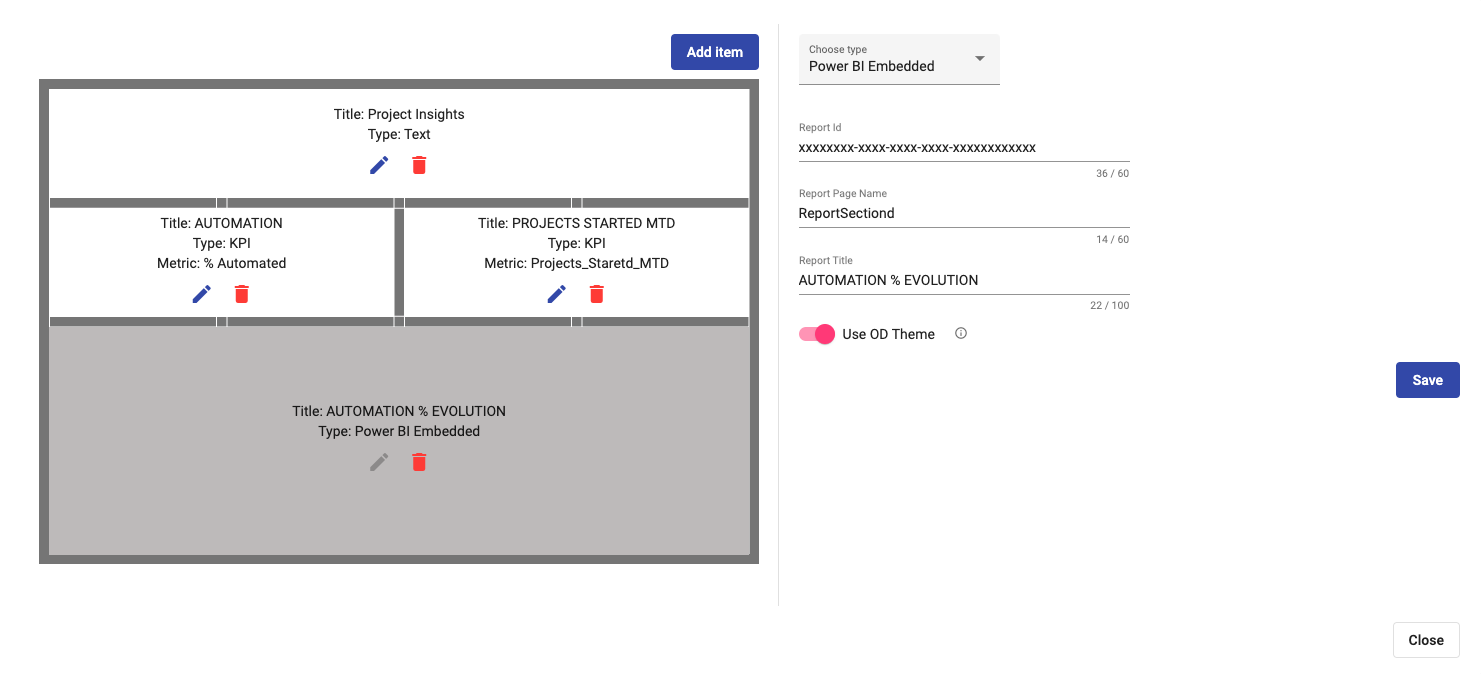Edit the PROJECTS STARTED MTD item
The width and height of the screenshot is (1481, 674).
pos(557,294)
